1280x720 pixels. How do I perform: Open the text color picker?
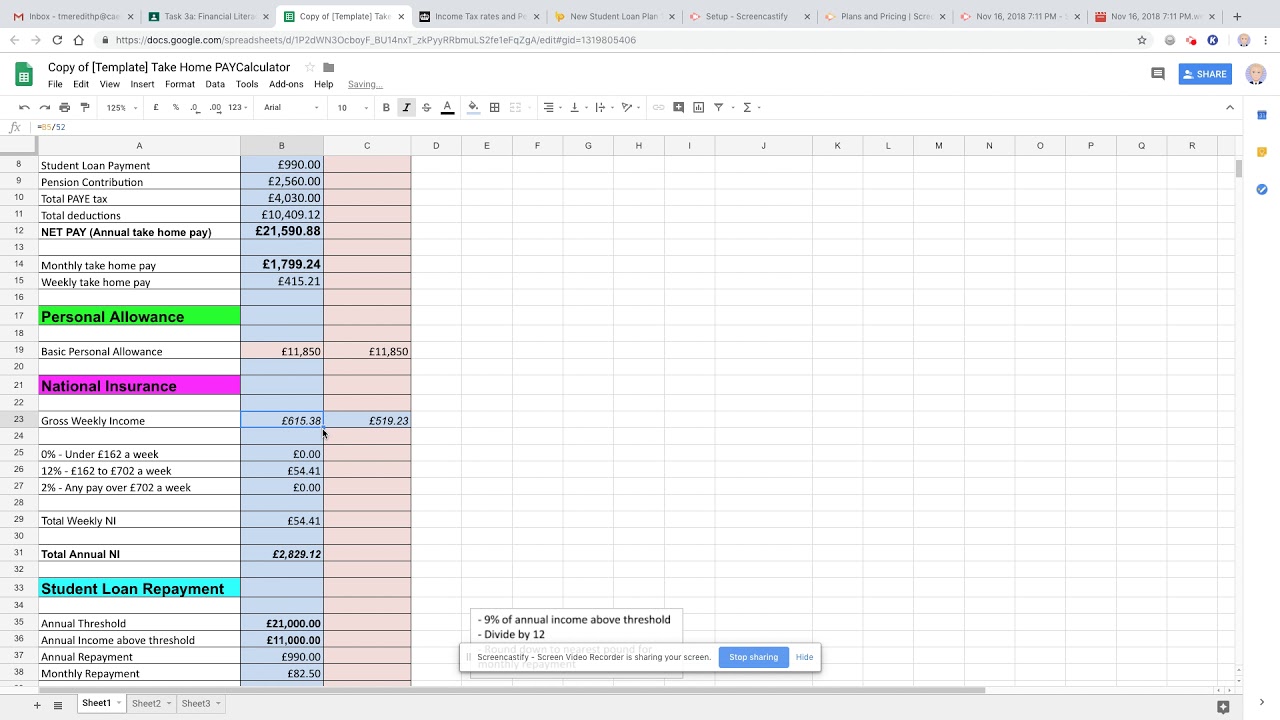tap(447, 107)
